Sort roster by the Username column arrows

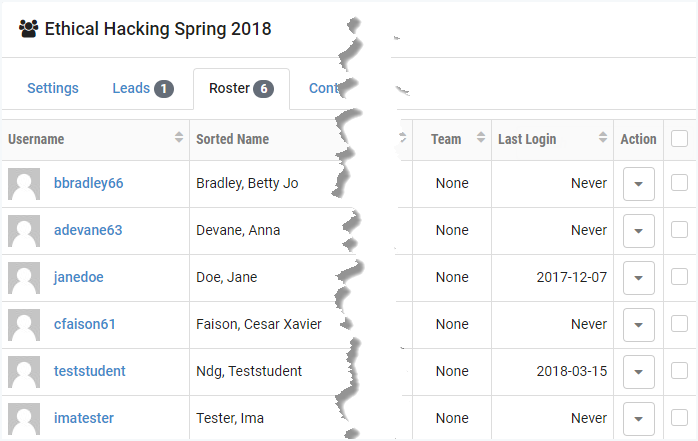pyautogui.click(x=179, y=139)
